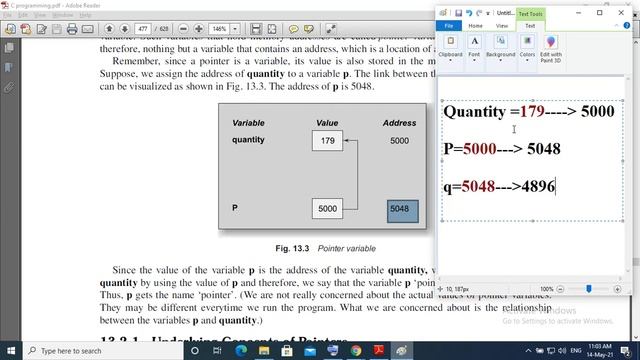
Task: Click the 146% zoom value field
Action: pos(220,29)
